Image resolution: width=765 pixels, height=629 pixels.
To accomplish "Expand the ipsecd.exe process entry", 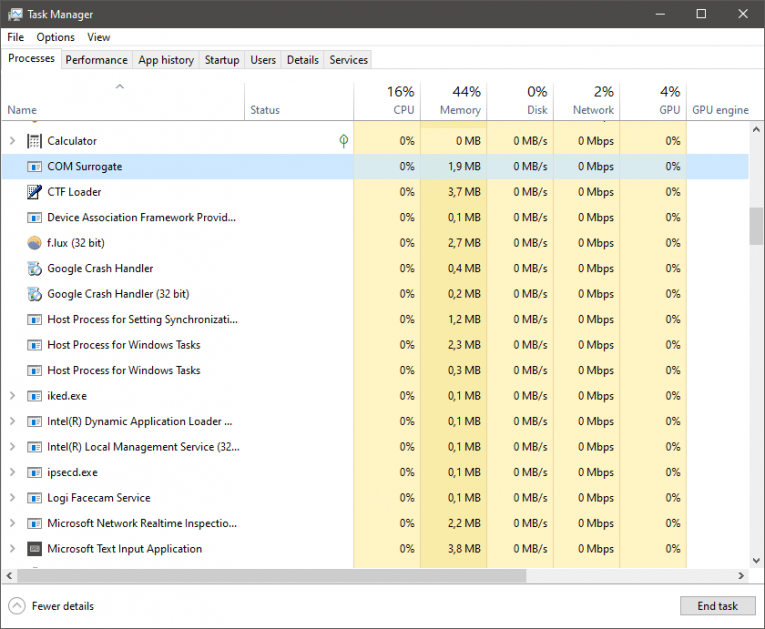I will click(x=12, y=472).
